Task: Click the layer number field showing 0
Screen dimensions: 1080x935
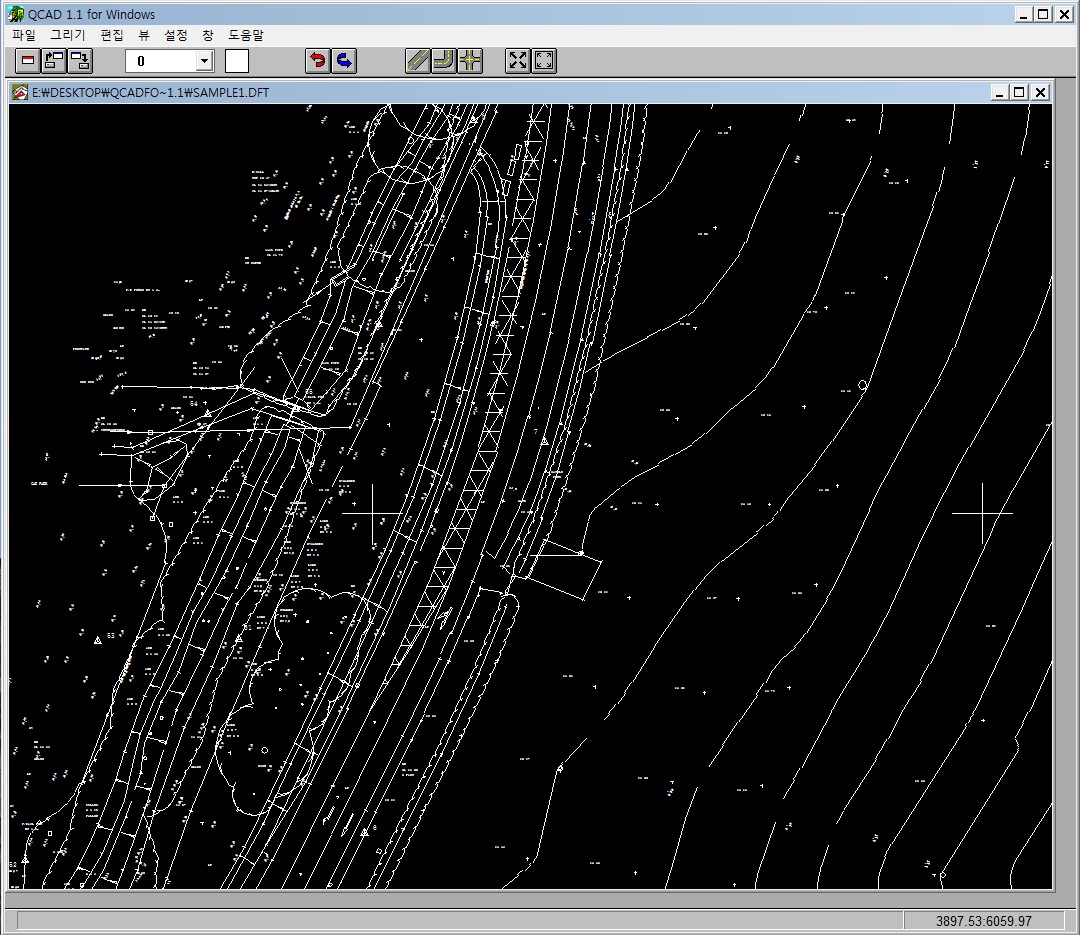Action: coord(160,61)
